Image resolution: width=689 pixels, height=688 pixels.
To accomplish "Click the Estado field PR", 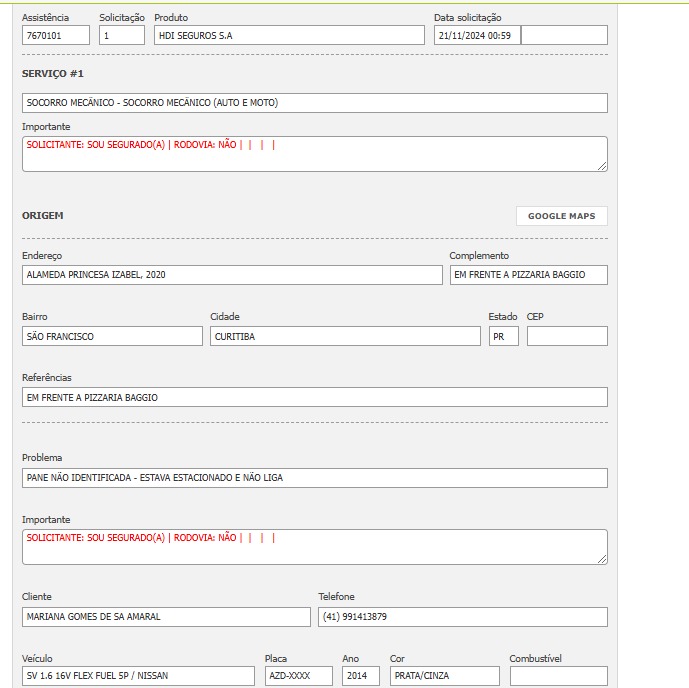I will click(x=504, y=336).
